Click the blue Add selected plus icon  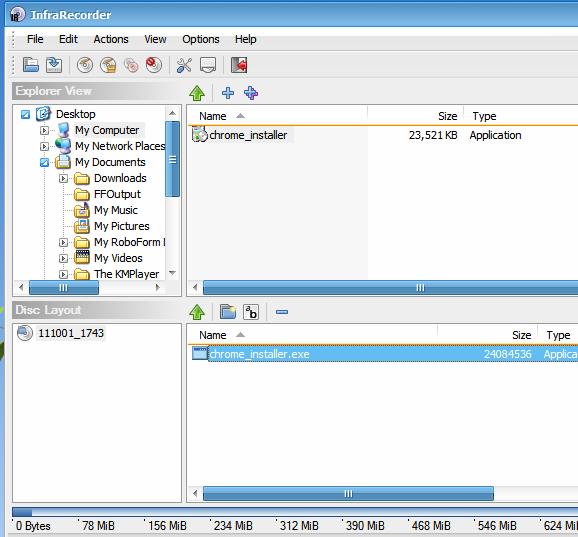tap(228, 93)
